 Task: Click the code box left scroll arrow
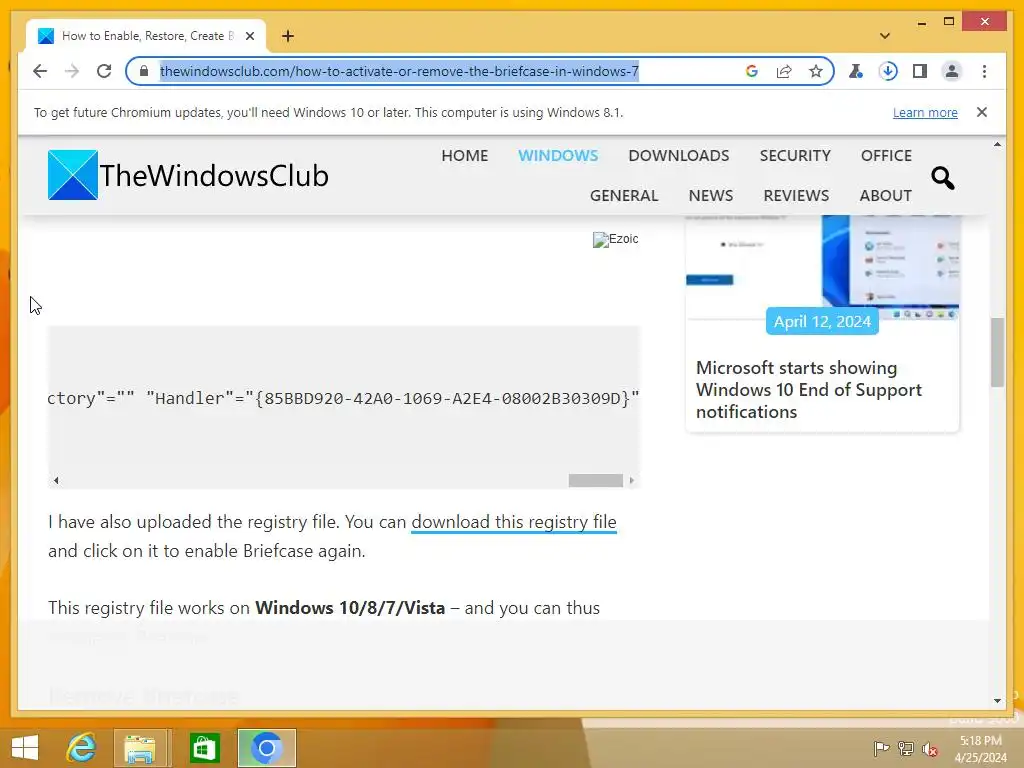[56, 481]
